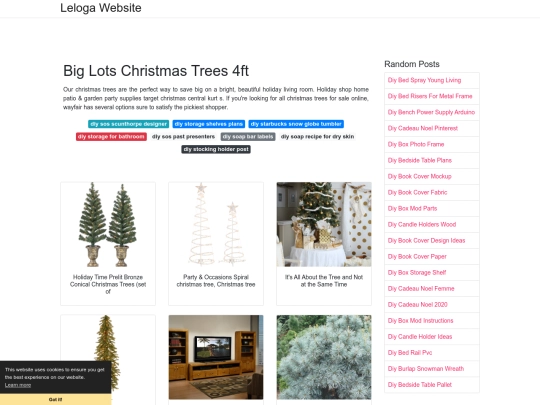Follow the Learn more cookie link

[x=18, y=385]
